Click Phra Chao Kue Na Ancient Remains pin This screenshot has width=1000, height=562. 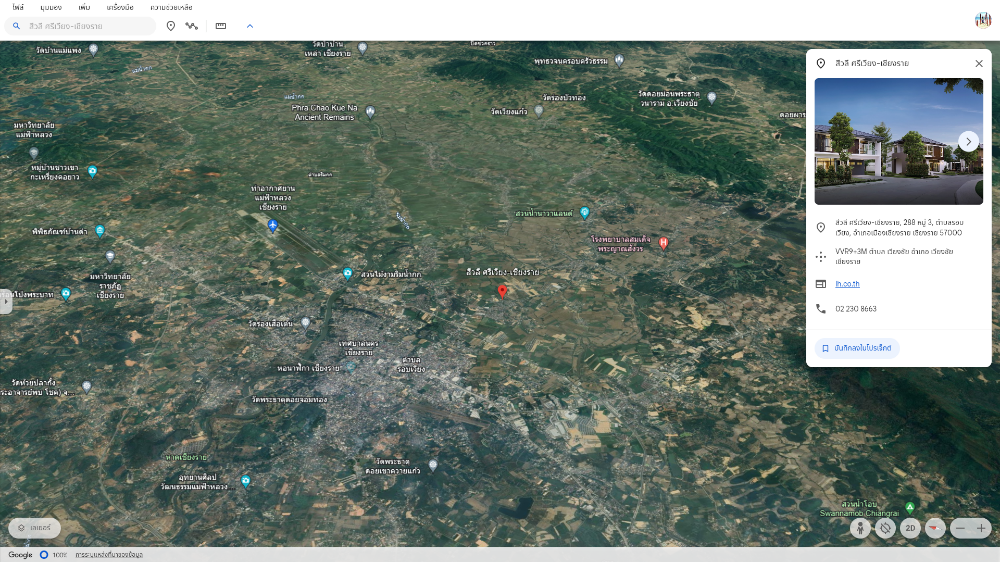point(370,112)
